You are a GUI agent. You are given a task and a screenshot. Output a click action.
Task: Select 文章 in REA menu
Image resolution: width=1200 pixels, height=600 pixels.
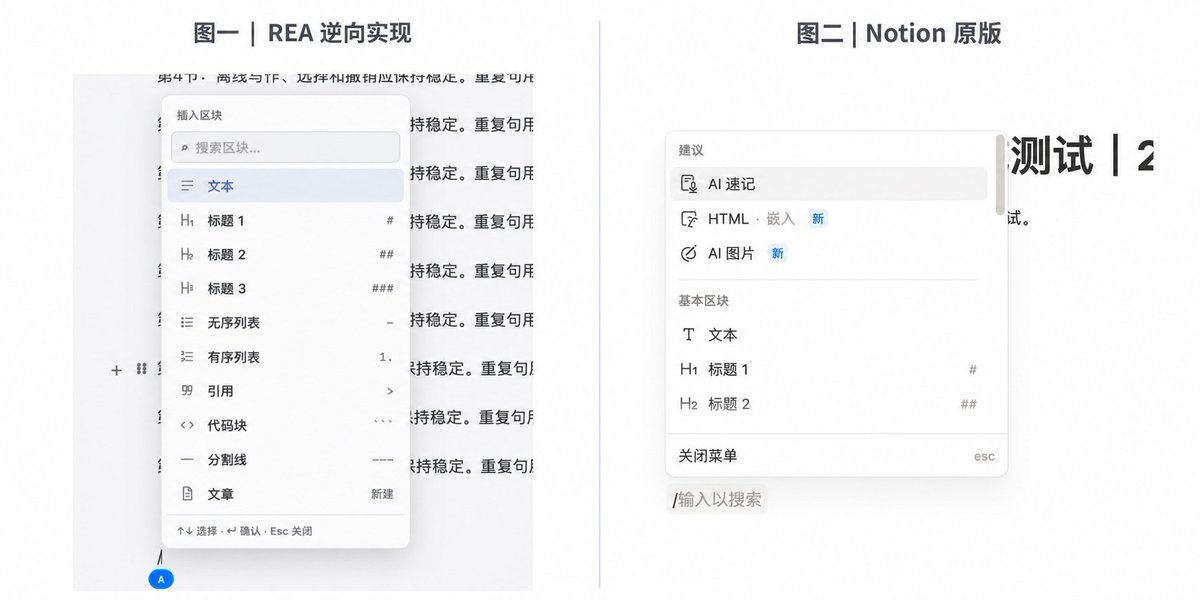[x=285, y=494]
